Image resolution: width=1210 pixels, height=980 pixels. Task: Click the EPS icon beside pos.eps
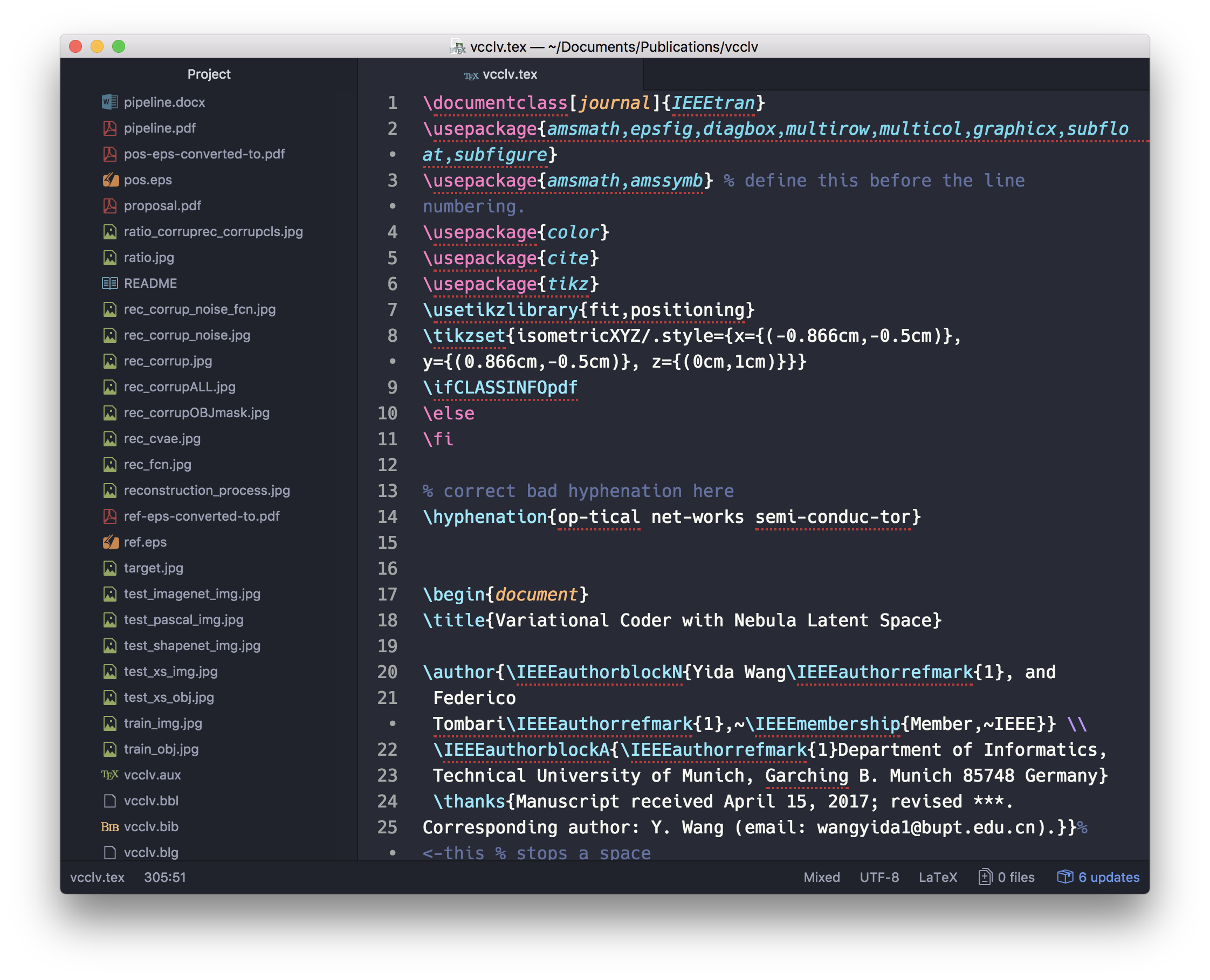[110, 180]
